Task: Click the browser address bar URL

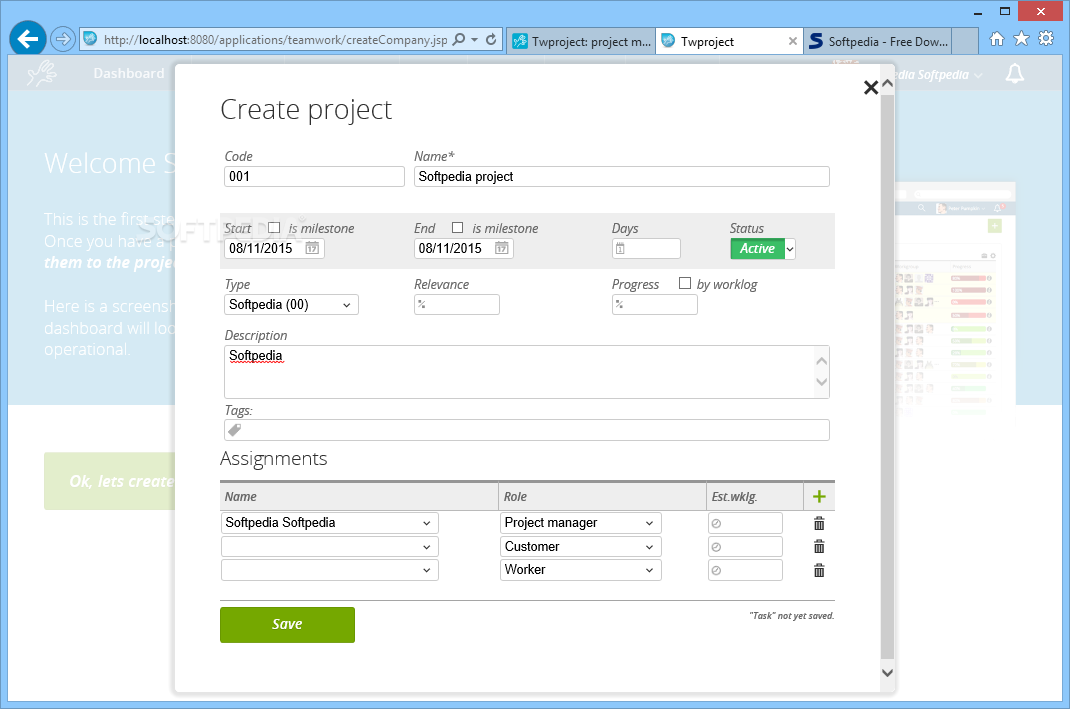Action: point(275,40)
